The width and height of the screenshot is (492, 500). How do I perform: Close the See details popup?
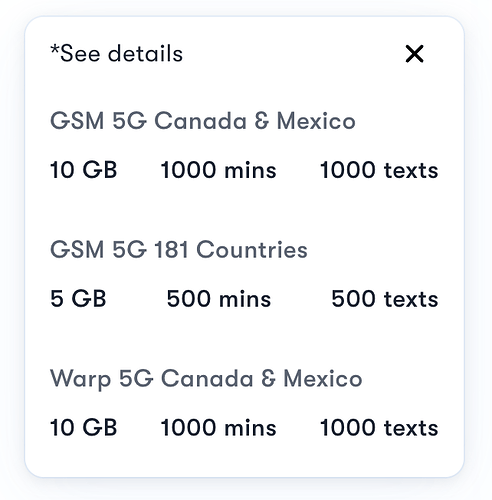[x=414, y=54]
